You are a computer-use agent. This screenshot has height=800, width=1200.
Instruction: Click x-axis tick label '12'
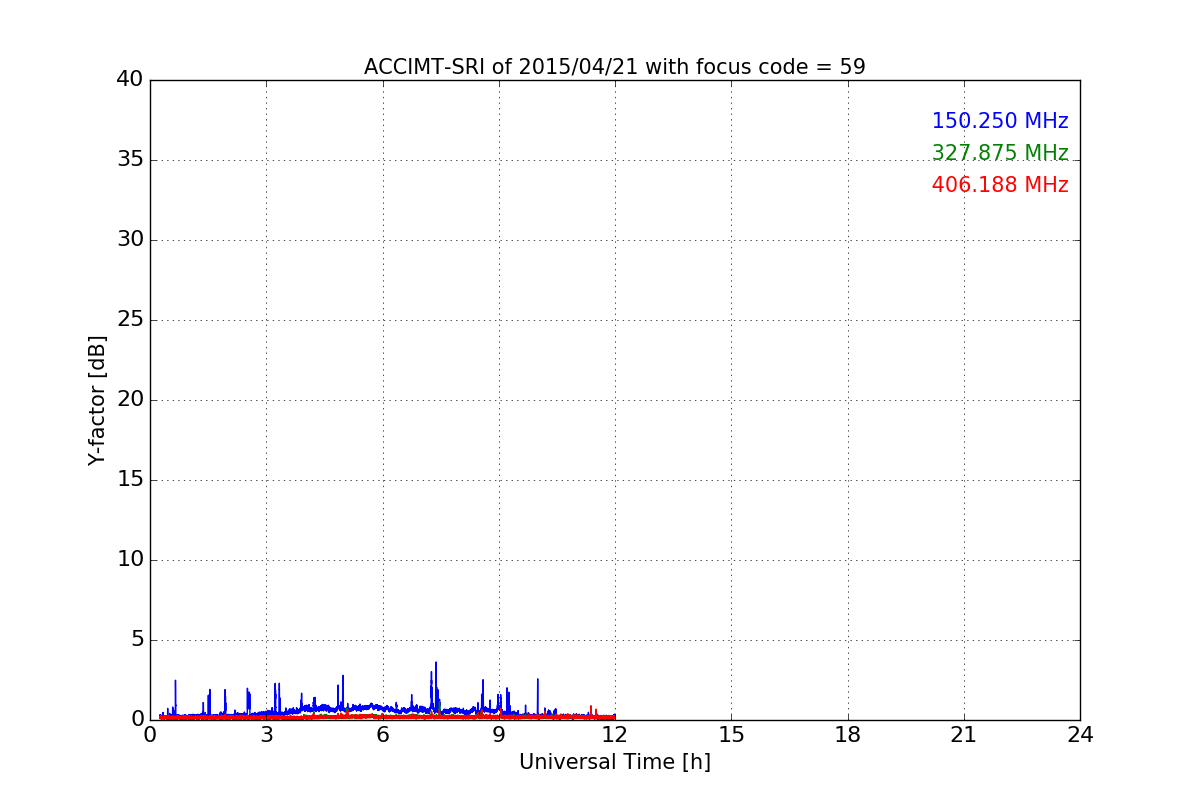pos(615,735)
